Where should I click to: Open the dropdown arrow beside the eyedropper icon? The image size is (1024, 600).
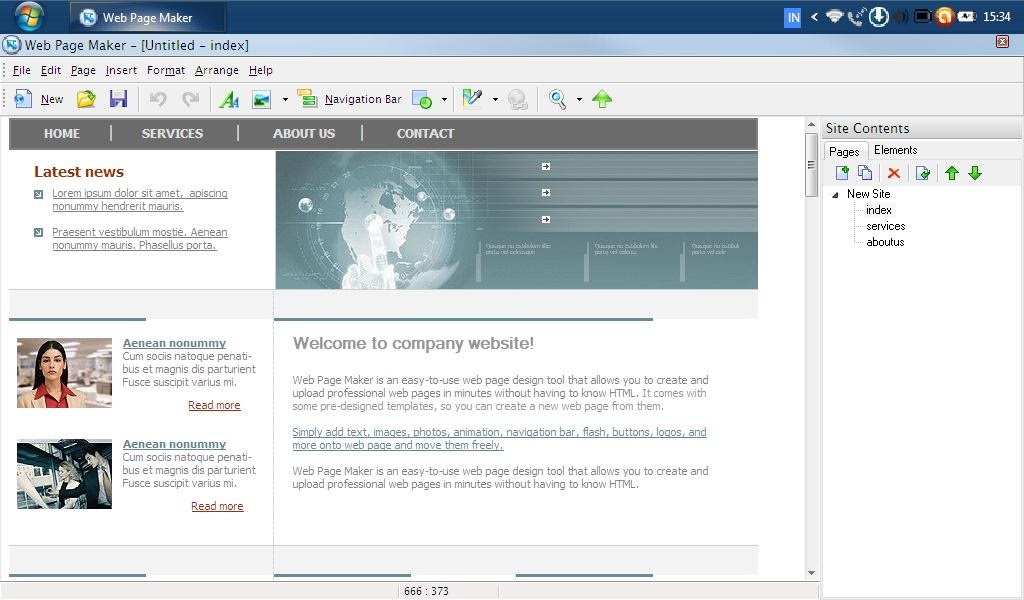click(495, 99)
